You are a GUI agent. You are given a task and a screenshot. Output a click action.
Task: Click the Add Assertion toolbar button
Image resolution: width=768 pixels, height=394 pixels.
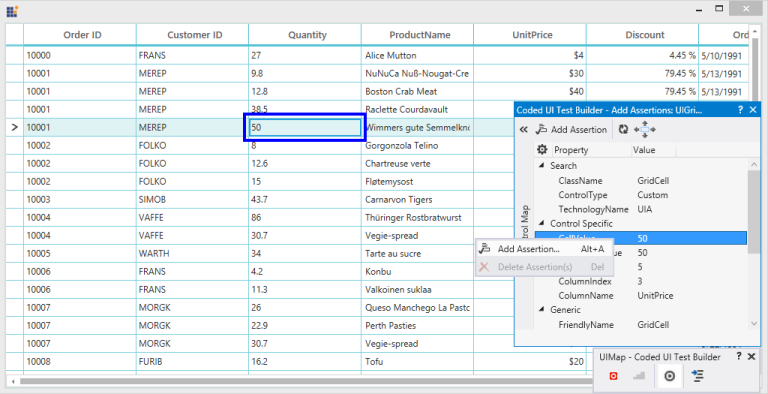pyautogui.click(x=571, y=129)
